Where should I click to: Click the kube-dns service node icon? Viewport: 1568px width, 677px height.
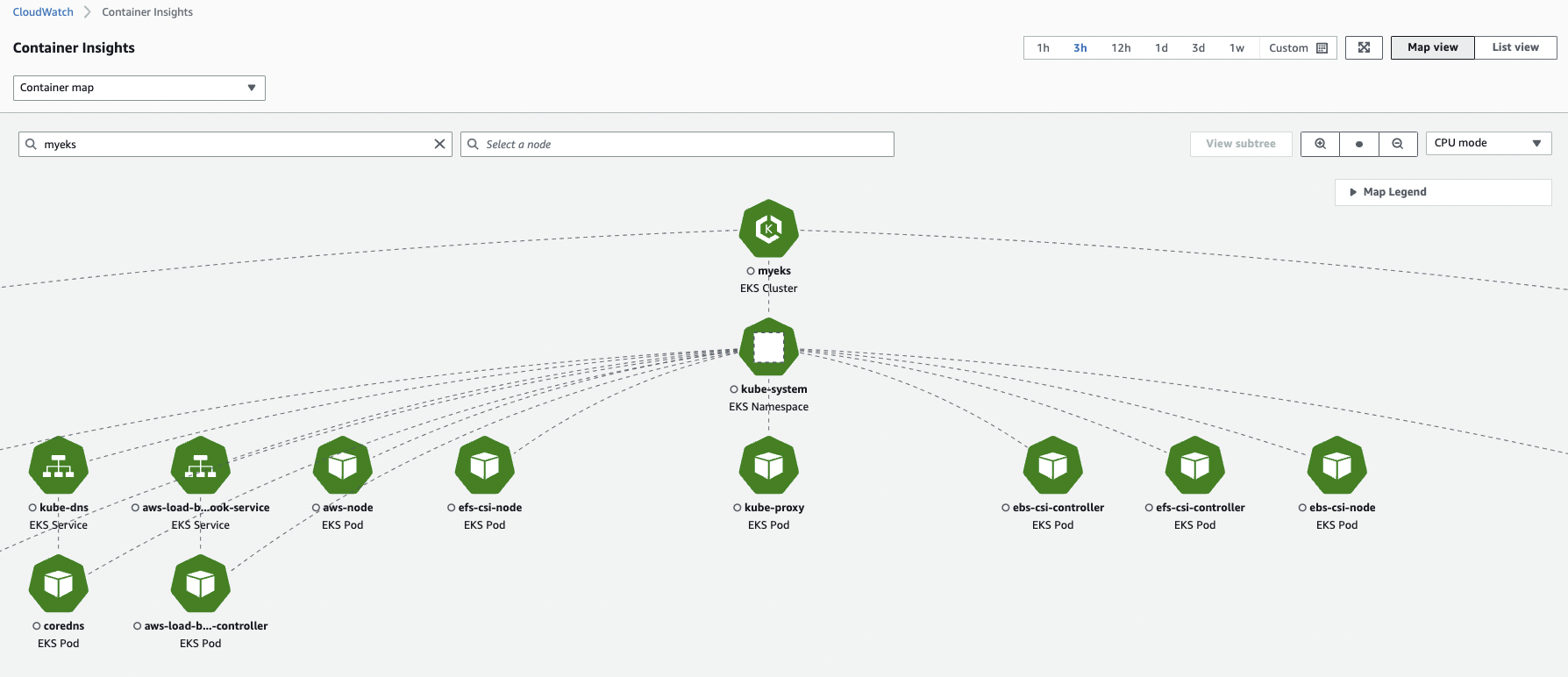tap(59, 467)
